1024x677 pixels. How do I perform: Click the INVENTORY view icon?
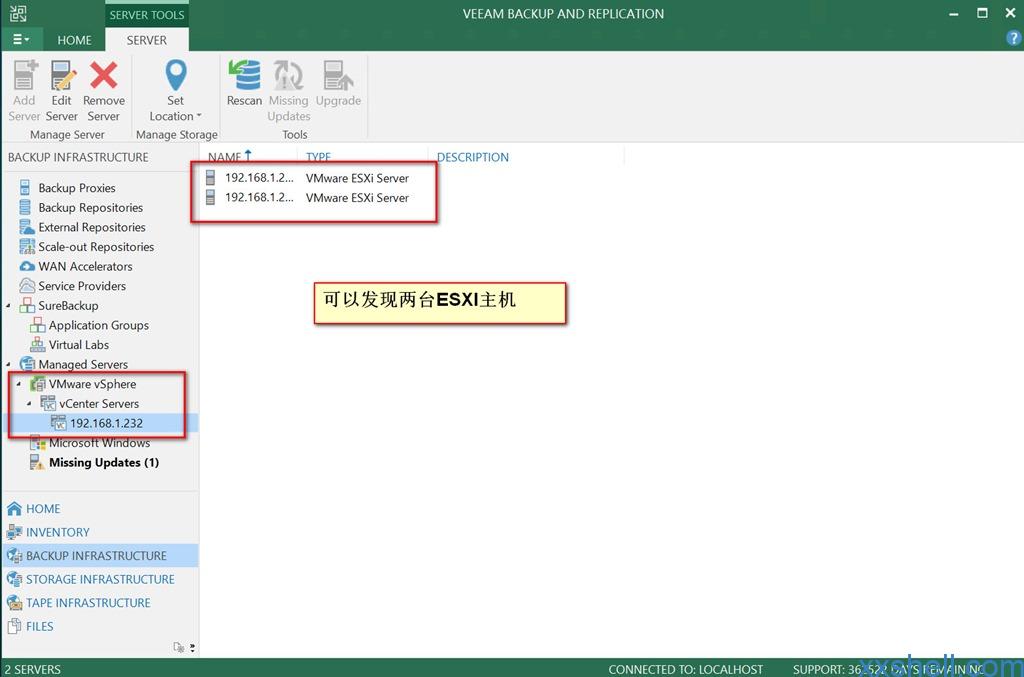tap(14, 532)
